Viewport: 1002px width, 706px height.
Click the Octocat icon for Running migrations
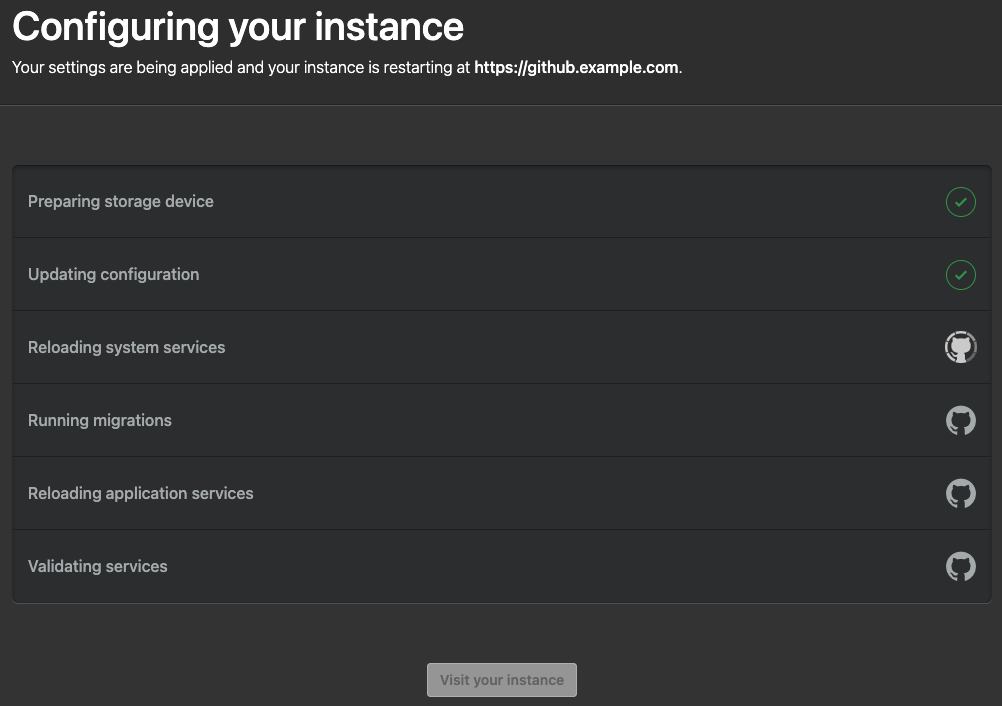click(x=960, y=420)
